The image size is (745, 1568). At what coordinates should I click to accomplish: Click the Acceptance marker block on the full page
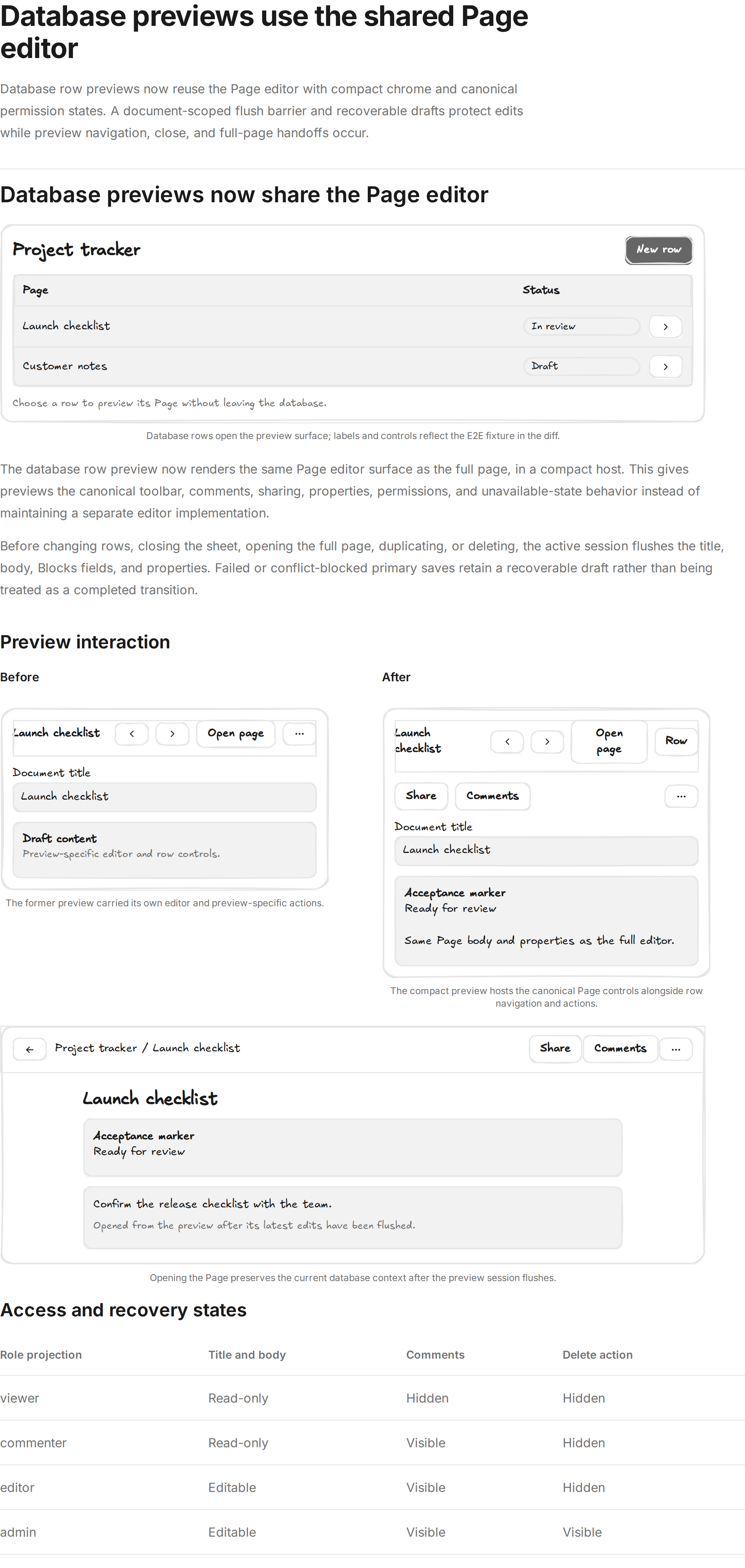[353, 1147]
